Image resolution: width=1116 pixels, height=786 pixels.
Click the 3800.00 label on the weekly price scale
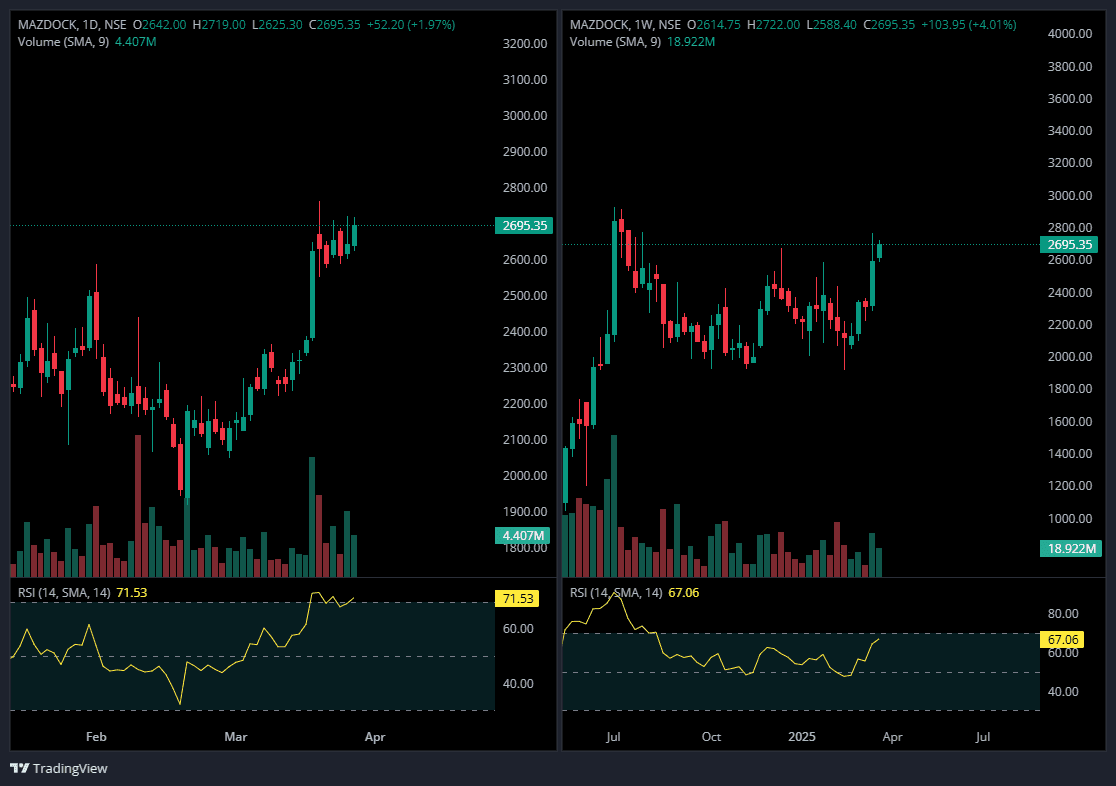tap(1070, 67)
